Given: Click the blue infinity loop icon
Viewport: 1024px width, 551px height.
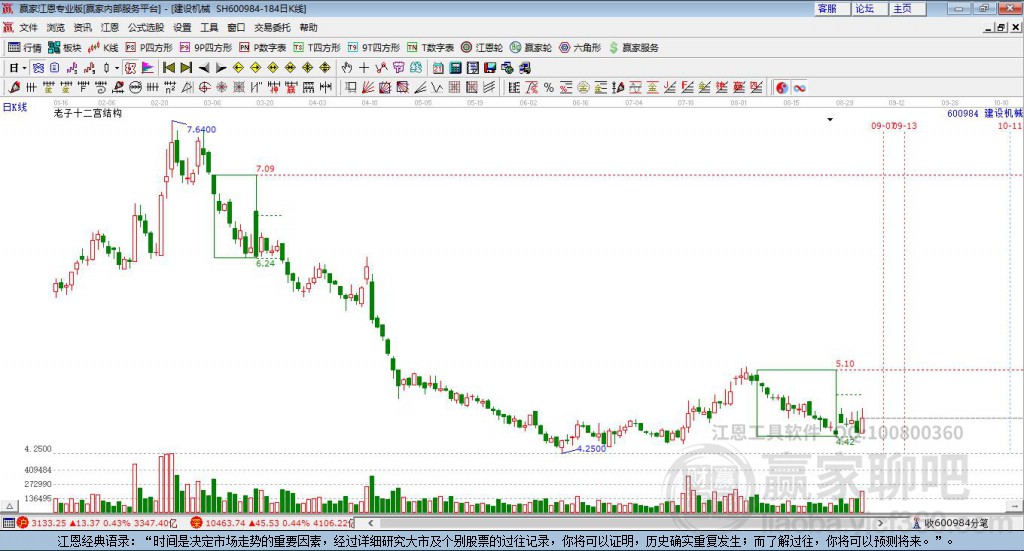Looking at the screenshot, I should (799, 87).
